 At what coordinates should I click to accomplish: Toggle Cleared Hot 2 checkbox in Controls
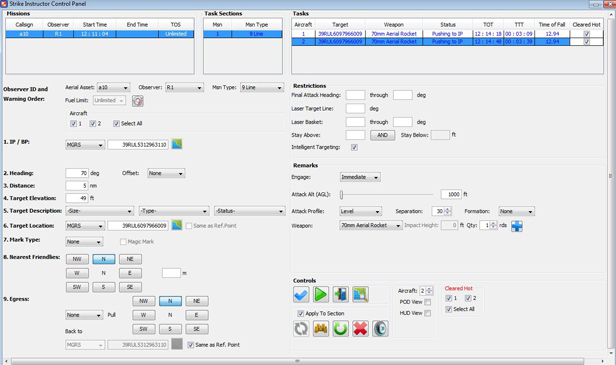point(468,298)
